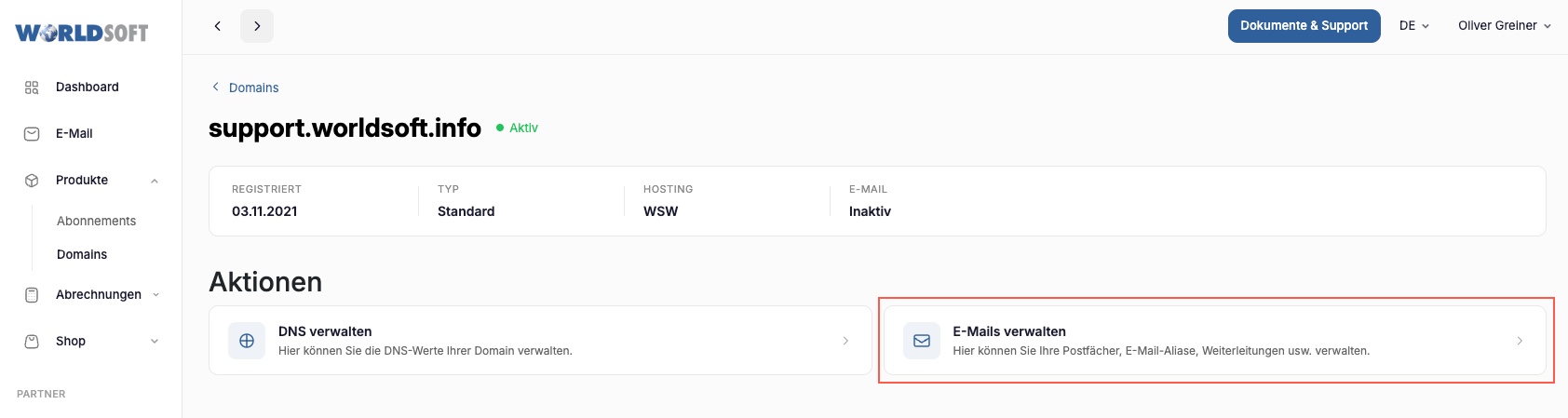
Task: Click the Produkte cube icon
Action: click(x=32, y=181)
